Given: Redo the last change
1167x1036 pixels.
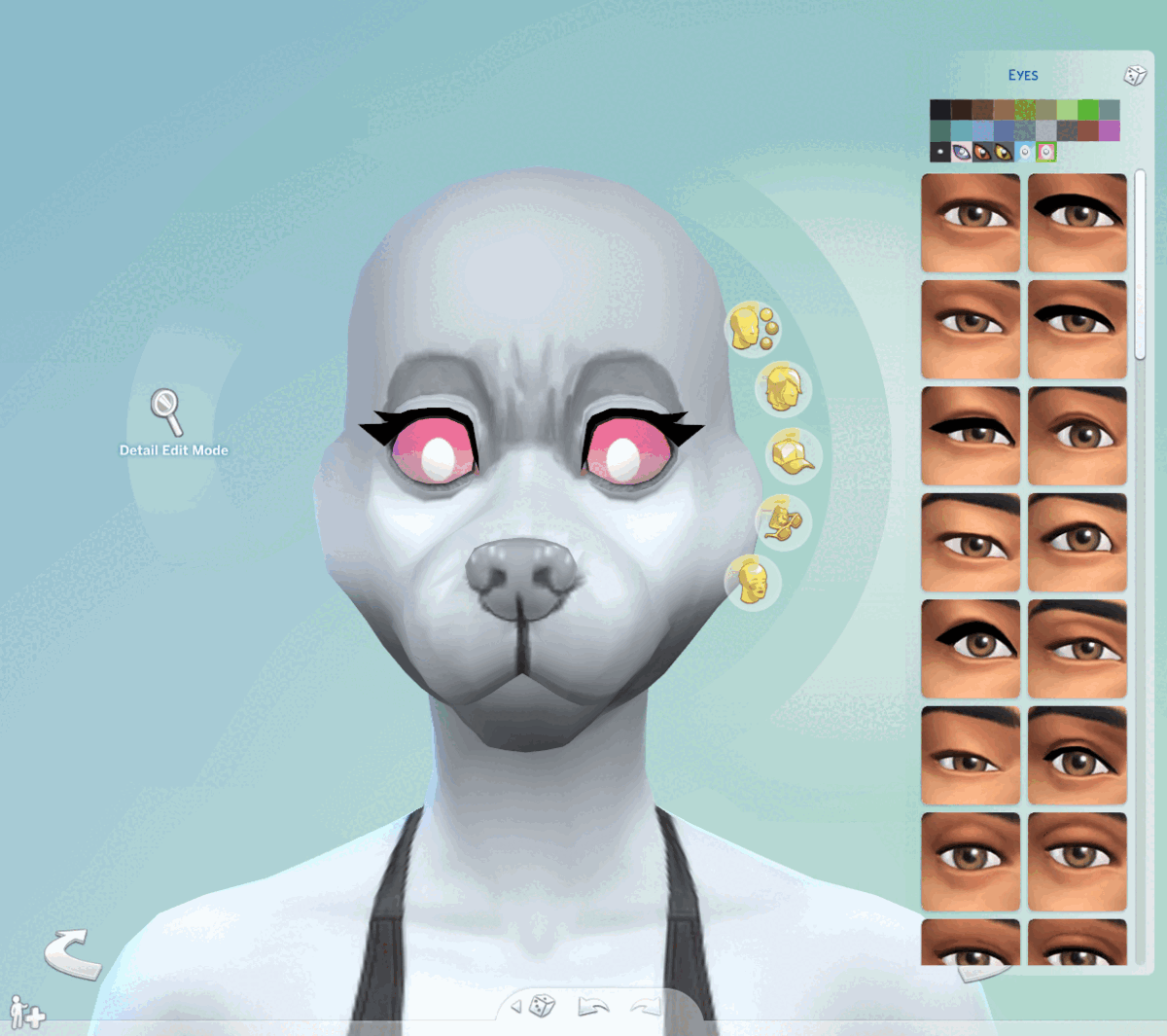Looking at the screenshot, I should pos(644,1007).
